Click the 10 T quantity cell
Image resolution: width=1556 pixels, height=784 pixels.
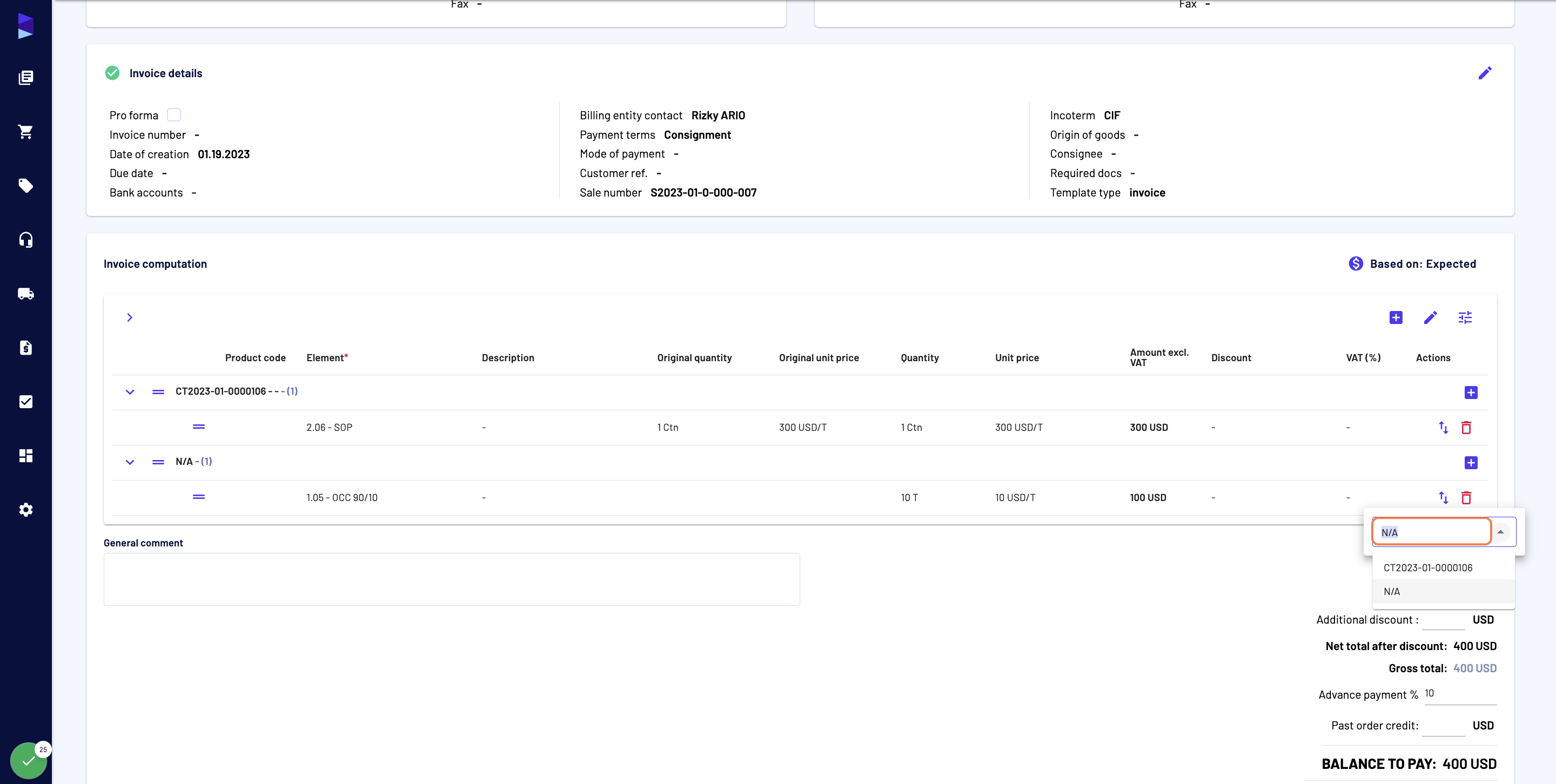pyautogui.click(x=909, y=498)
